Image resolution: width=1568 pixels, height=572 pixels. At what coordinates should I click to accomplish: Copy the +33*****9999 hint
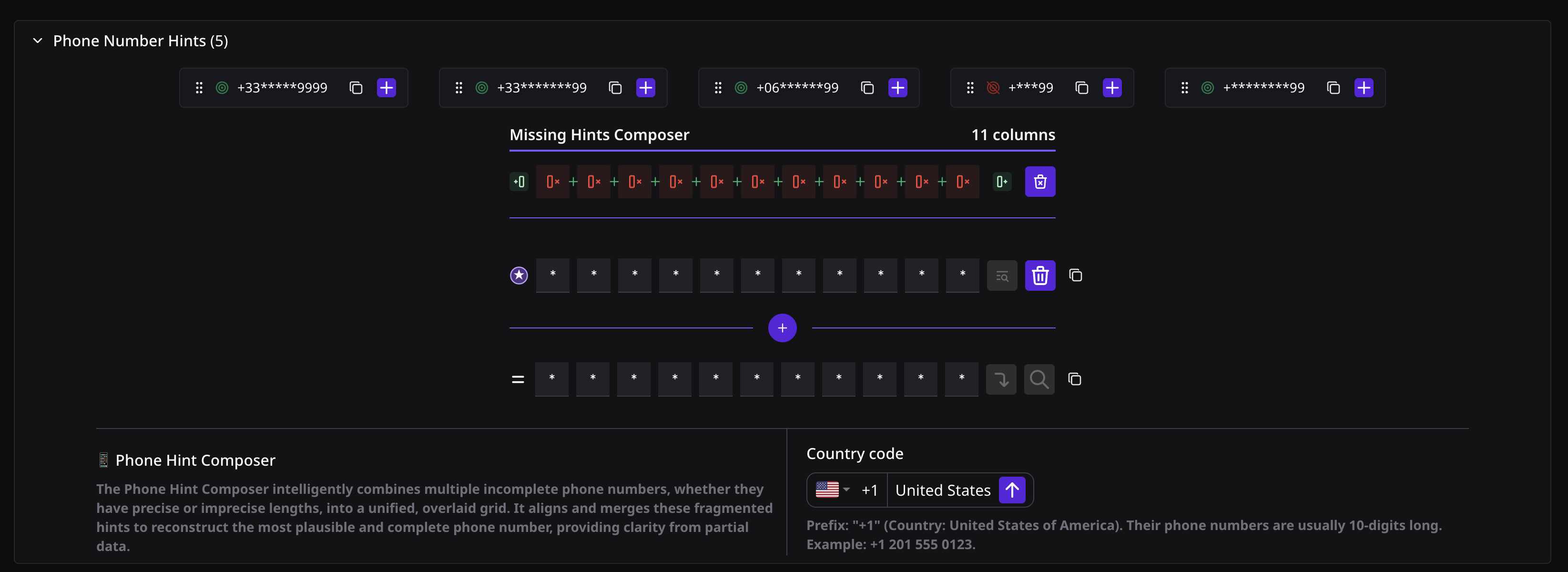356,88
